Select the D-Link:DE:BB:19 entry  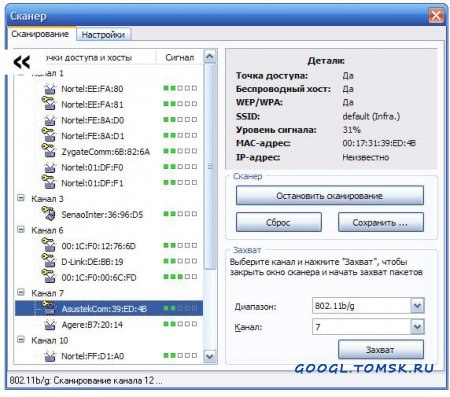pyautogui.click(x=92, y=262)
